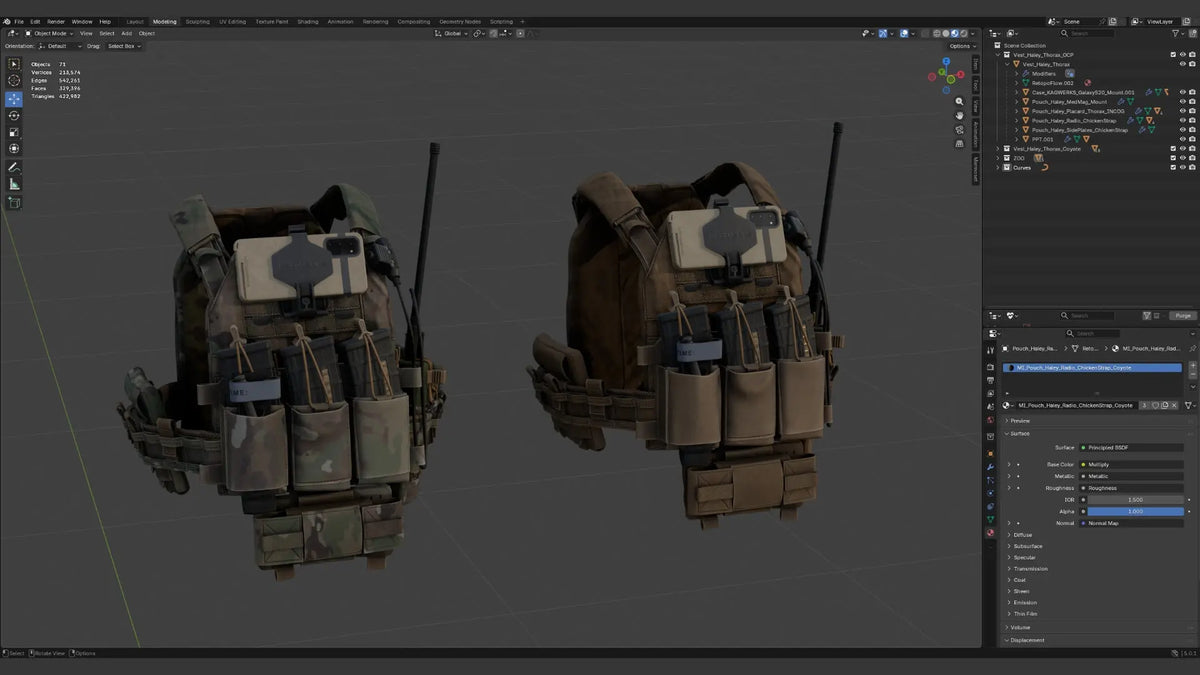
Task: Open the Physics properties tab icon
Action: point(990,493)
